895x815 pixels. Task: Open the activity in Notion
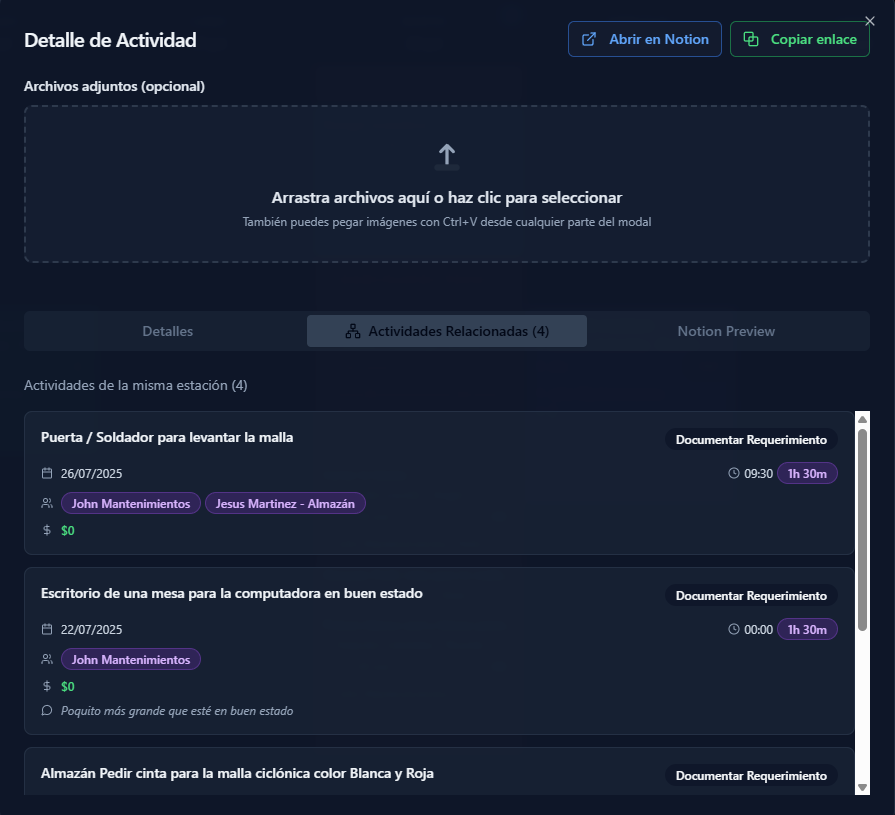644,39
